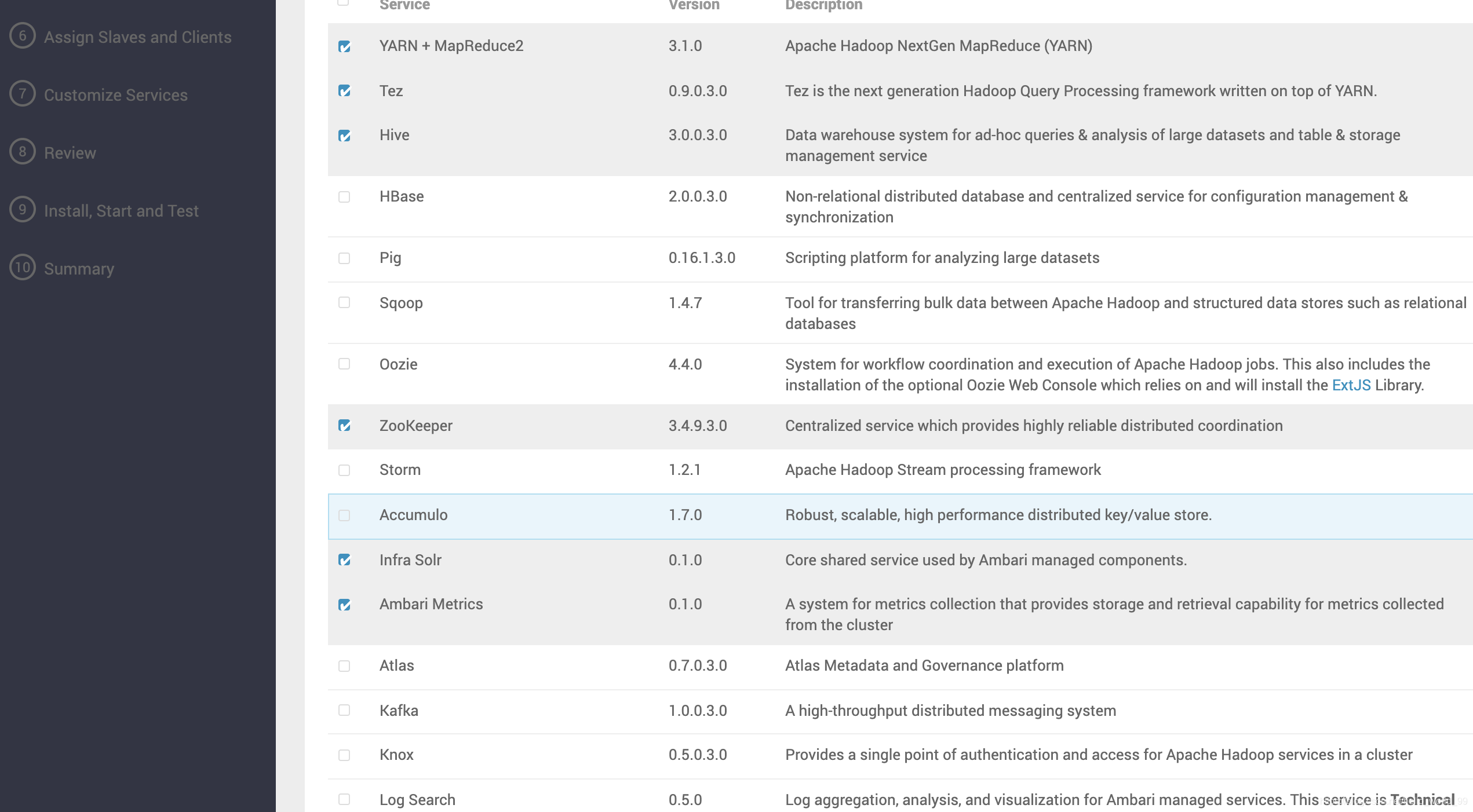Click the Knox service name
1473x812 pixels.
396,755
